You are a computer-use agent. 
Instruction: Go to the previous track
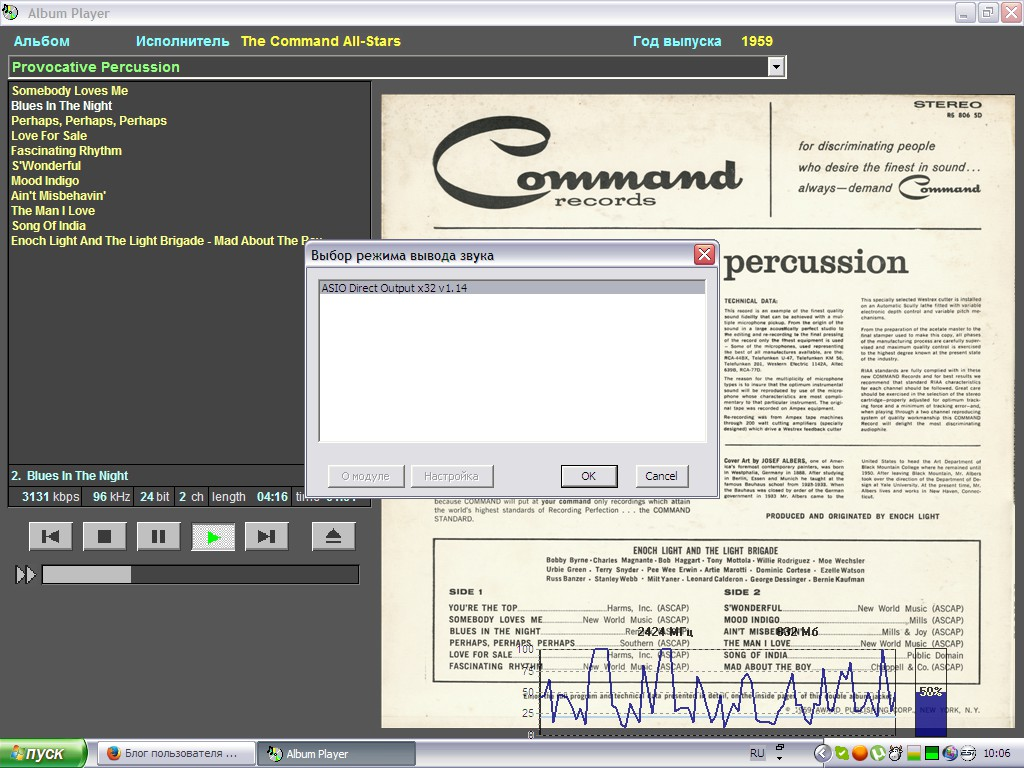pyautogui.click(x=50, y=537)
